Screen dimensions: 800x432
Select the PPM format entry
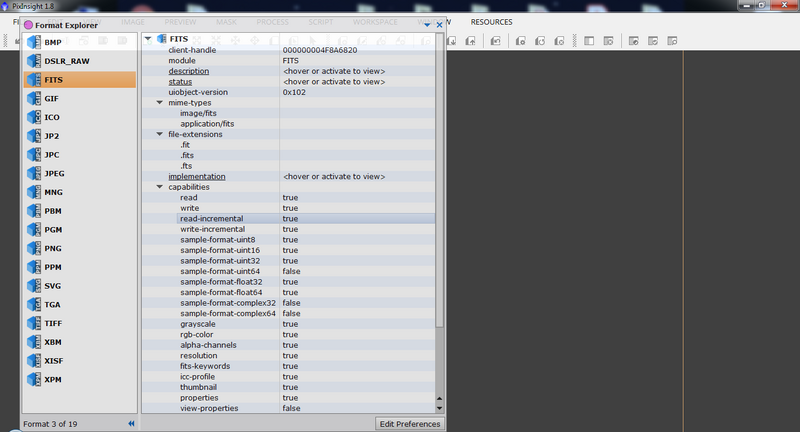[80, 267]
